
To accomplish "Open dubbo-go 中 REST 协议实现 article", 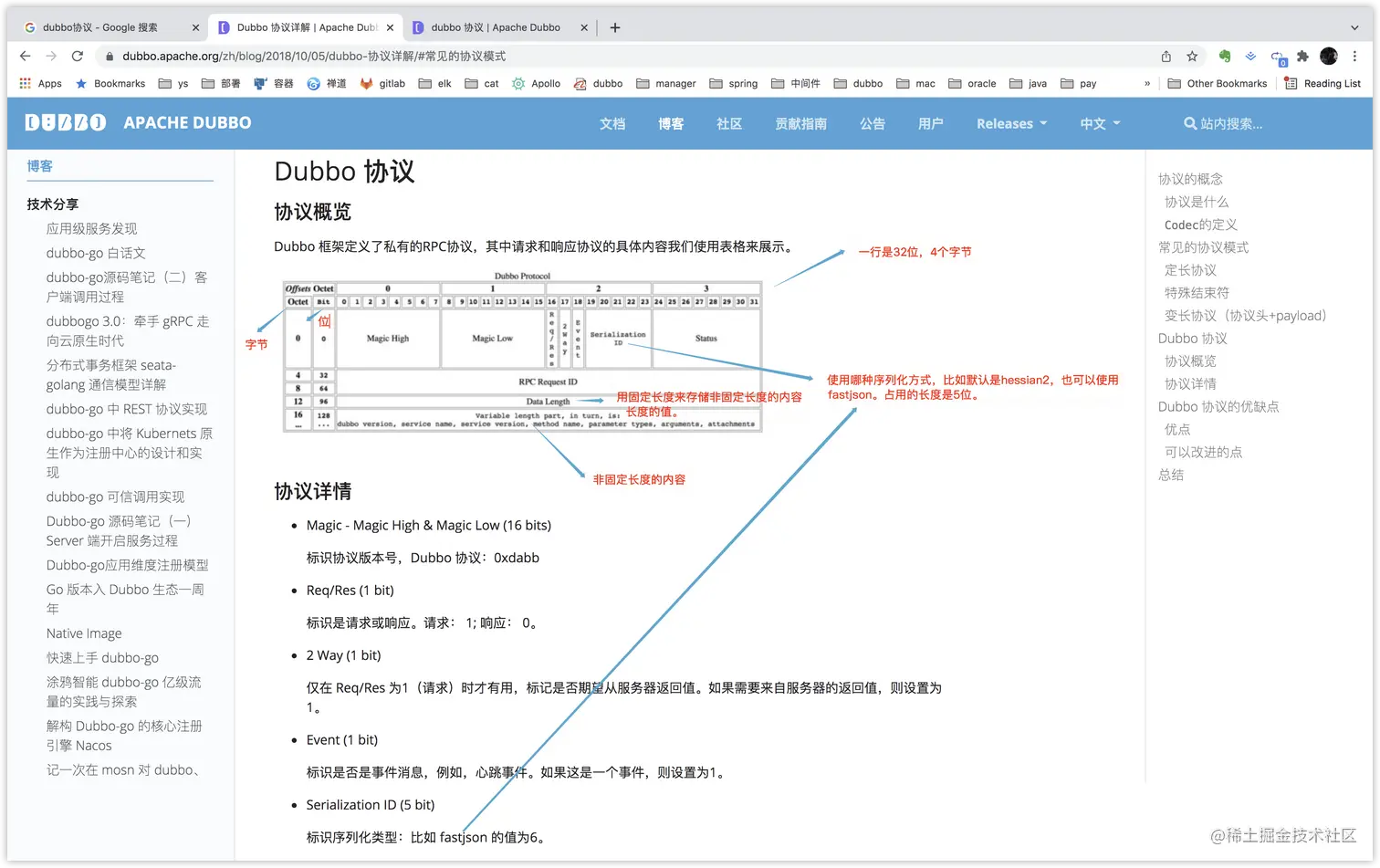I will pyautogui.click(x=127, y=409).
